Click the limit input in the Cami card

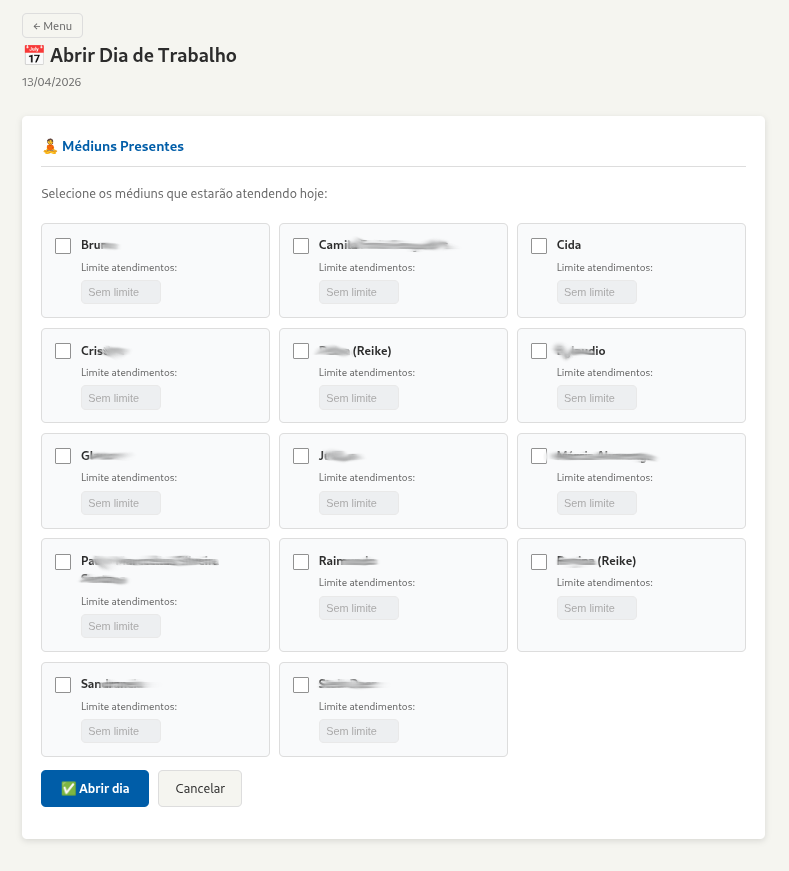tap(359, 292)
